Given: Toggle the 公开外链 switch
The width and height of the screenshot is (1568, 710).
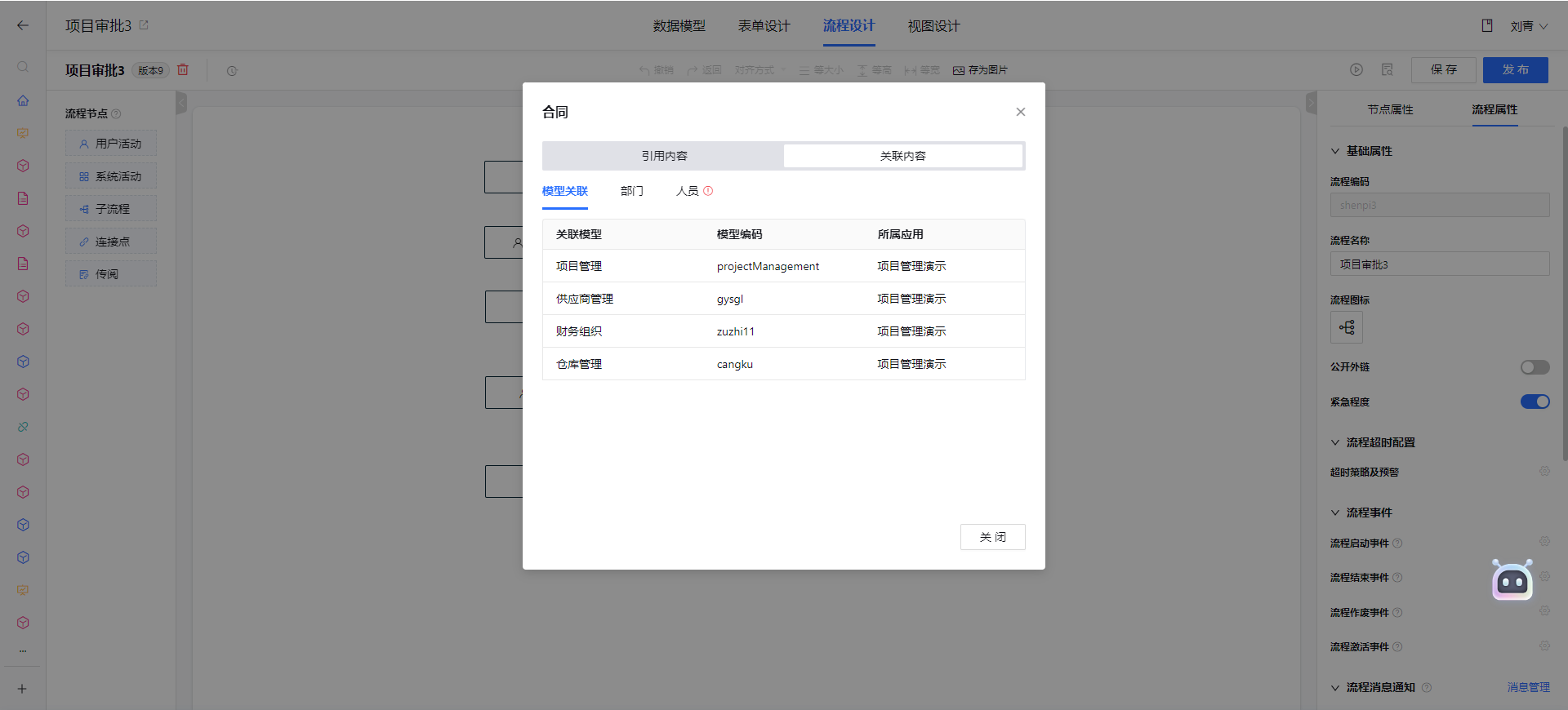Looking at the screenshot, I should click(x=1535, y=367).
